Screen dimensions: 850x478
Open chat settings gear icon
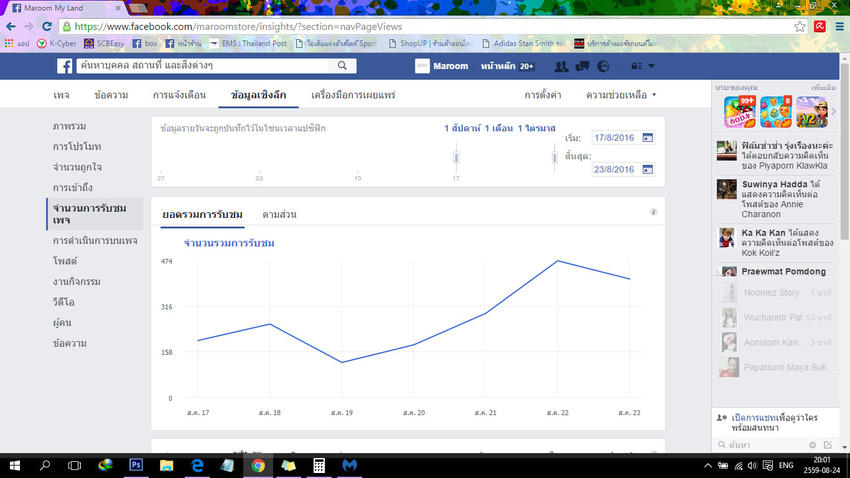(x=812, y=445)
